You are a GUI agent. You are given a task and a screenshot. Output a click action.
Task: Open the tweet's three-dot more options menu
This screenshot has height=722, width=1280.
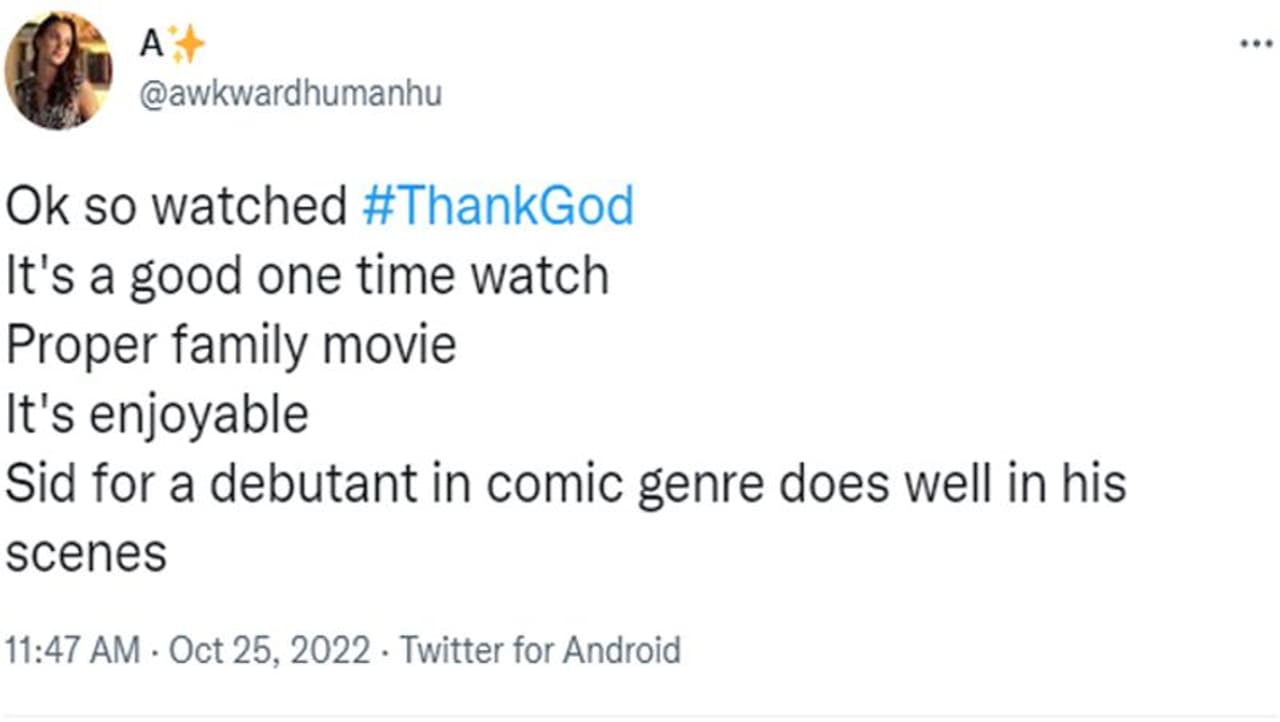pos(1255,44)
